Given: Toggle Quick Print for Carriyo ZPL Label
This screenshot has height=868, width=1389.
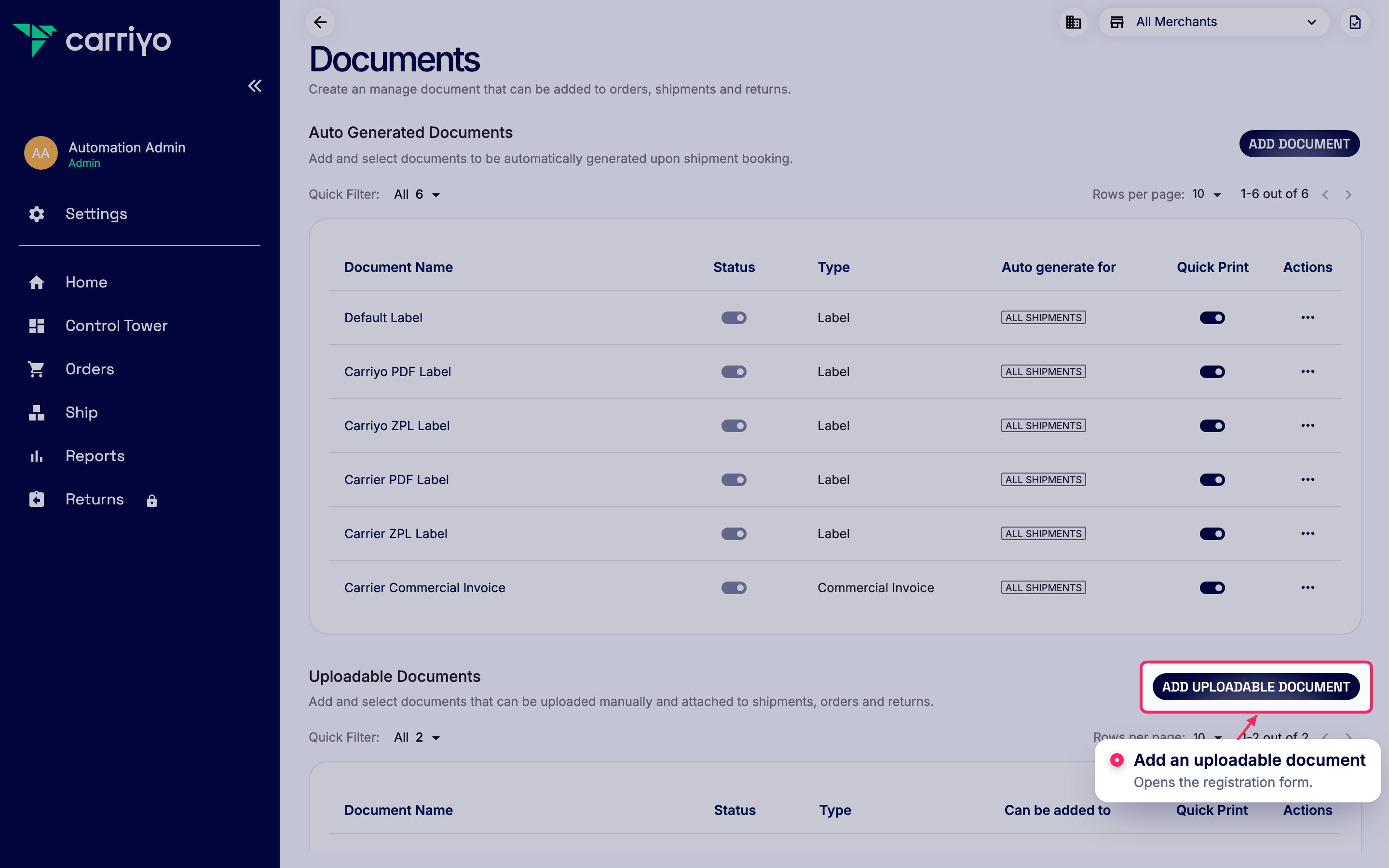Looking at the screenshot, I should tap(1212, 425).
